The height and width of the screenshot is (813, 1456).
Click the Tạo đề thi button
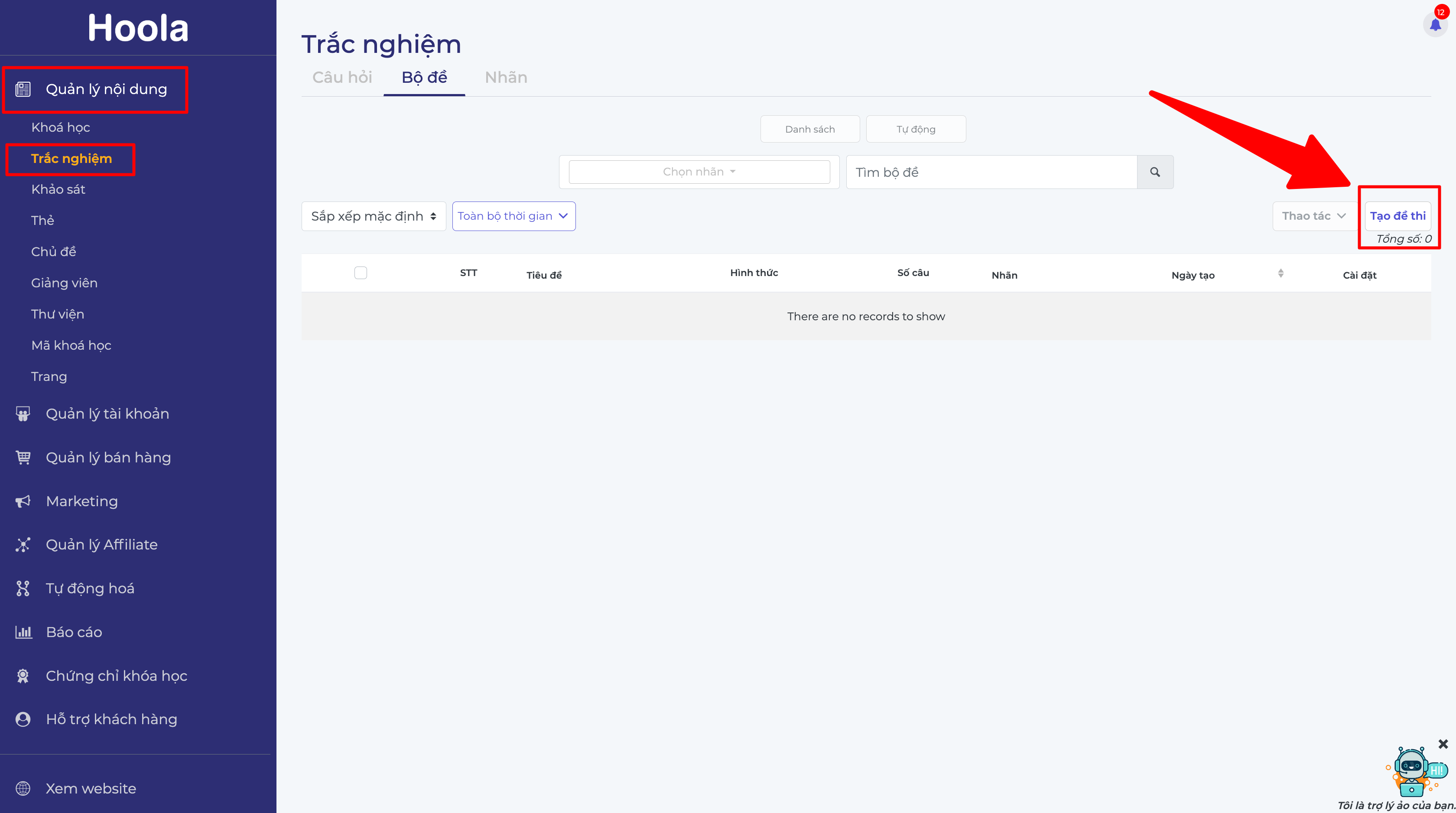click(1398, 216)
